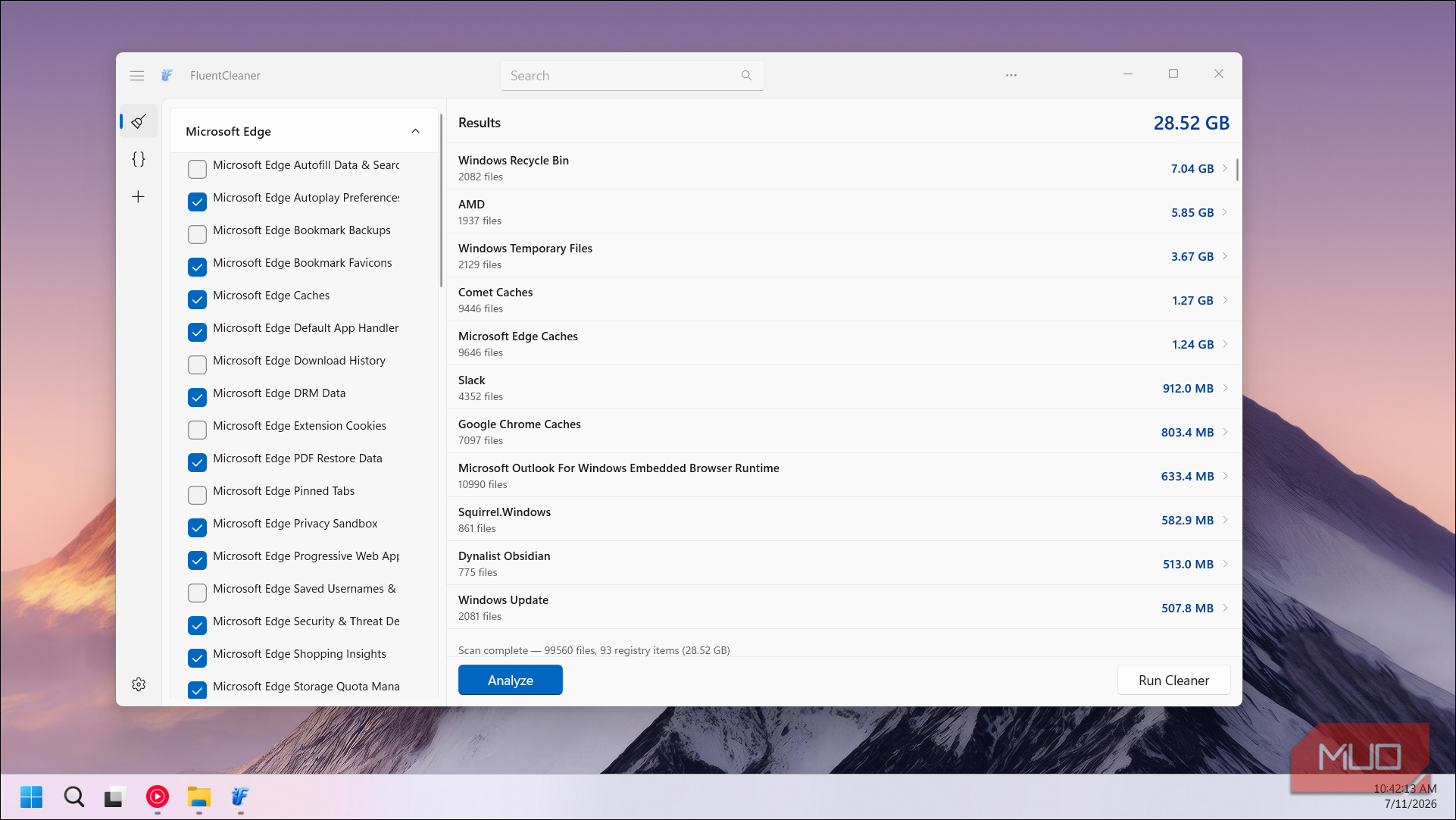Open the curly braces script panel

[139, 159]
